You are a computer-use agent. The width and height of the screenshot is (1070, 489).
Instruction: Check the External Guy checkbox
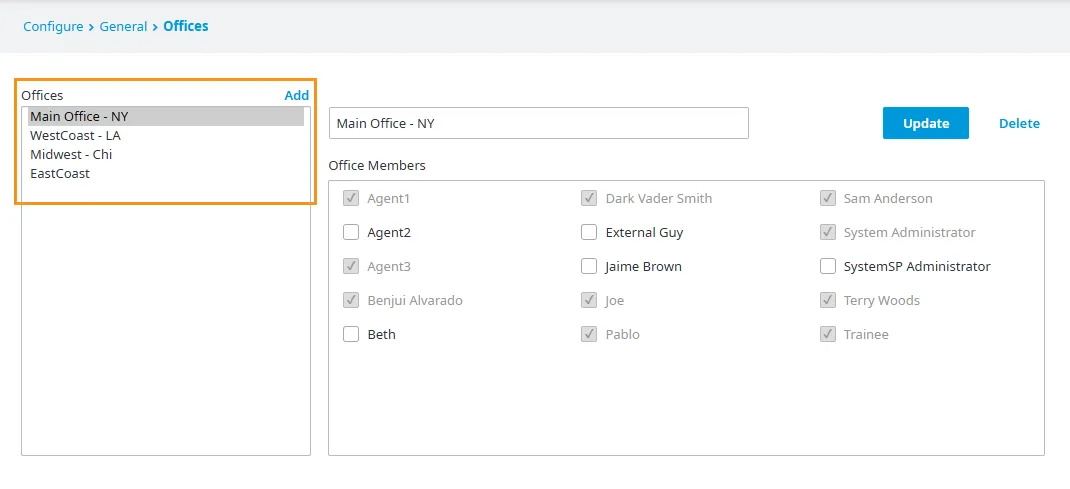coord(589,233)
